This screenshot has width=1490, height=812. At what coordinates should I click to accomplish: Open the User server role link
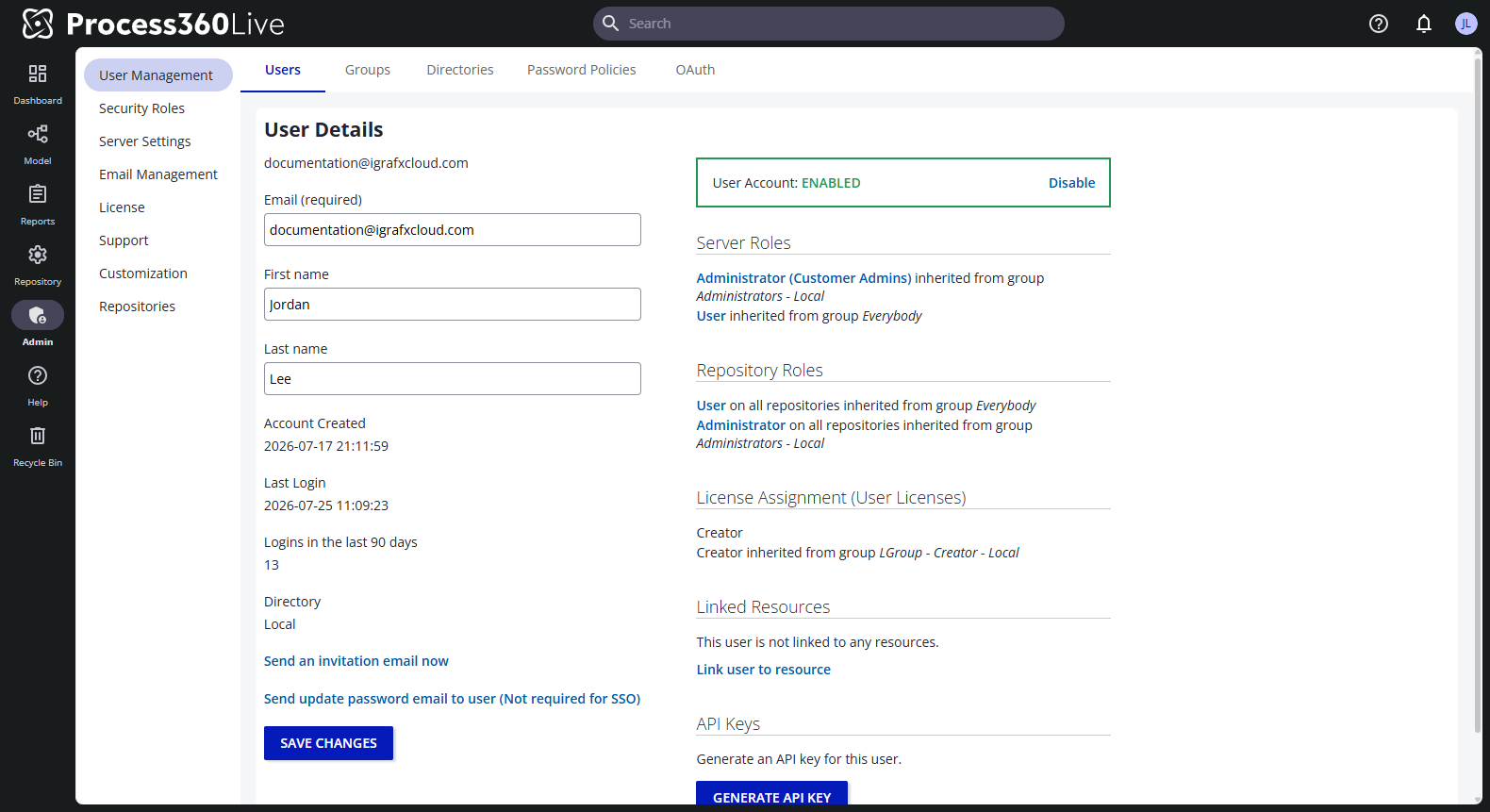pyautogui.click(x=711, y=316)
